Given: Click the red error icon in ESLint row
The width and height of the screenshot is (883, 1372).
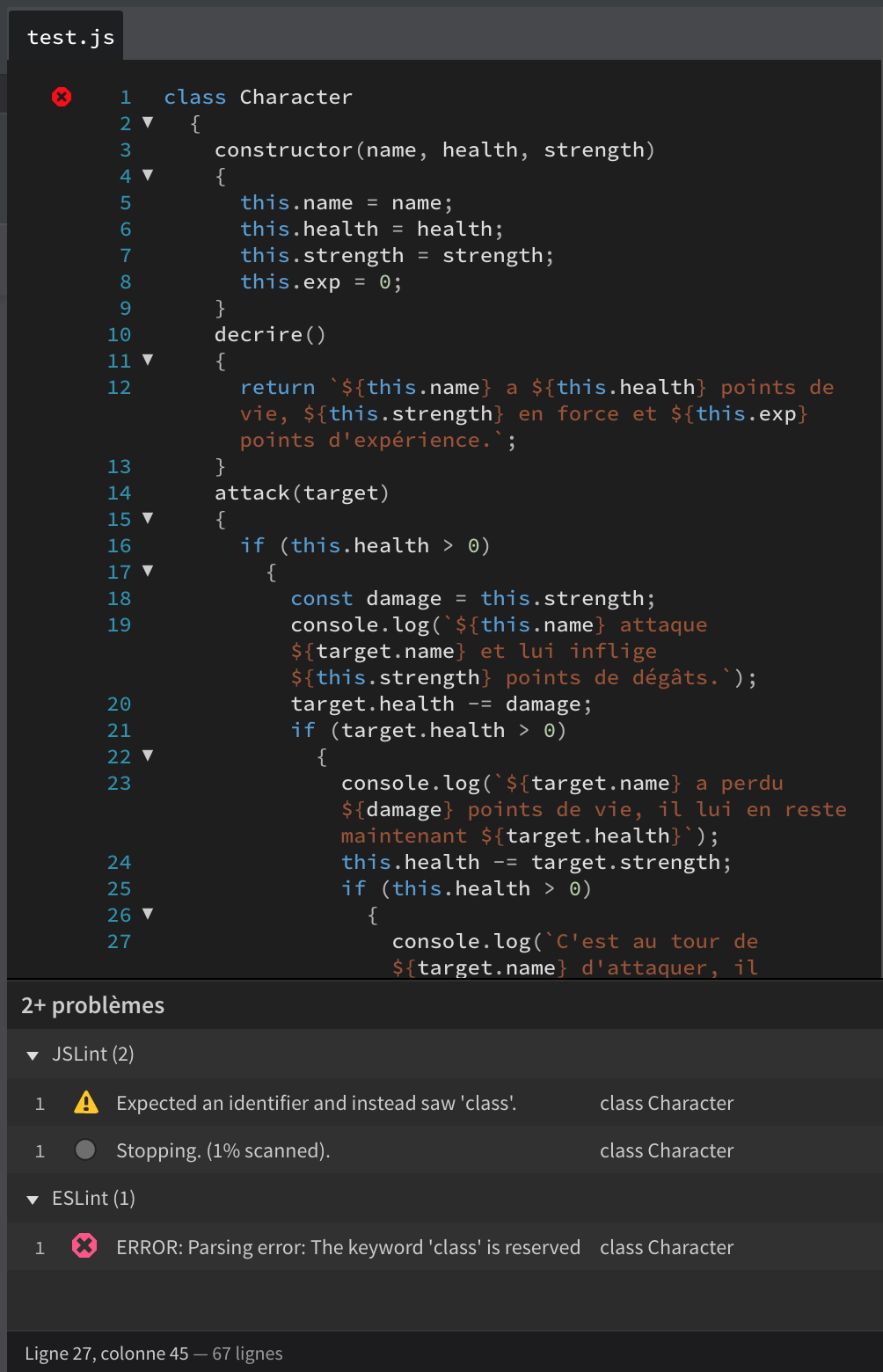Looking at the screenshot, I should (84, 1246).
